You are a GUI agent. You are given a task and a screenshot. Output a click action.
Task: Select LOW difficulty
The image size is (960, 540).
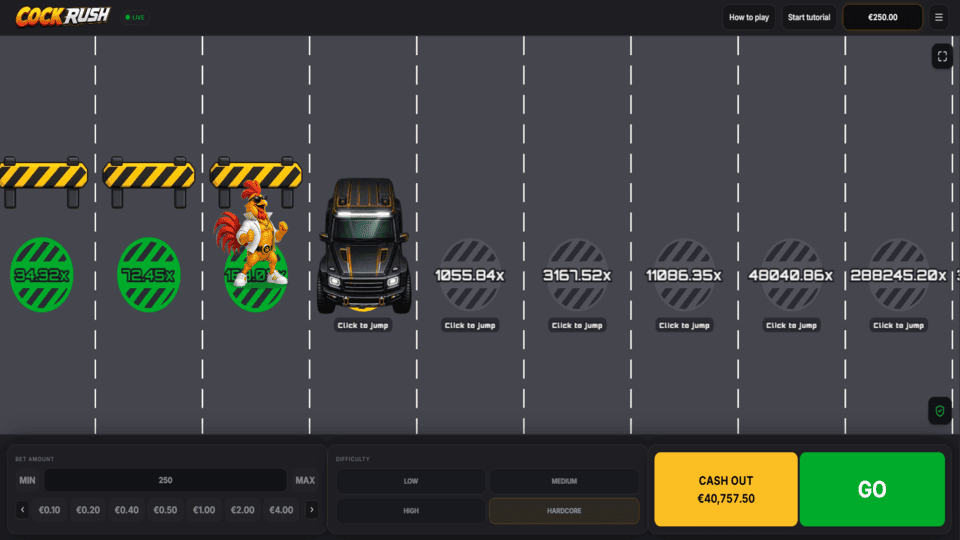[x=411, y=481]
